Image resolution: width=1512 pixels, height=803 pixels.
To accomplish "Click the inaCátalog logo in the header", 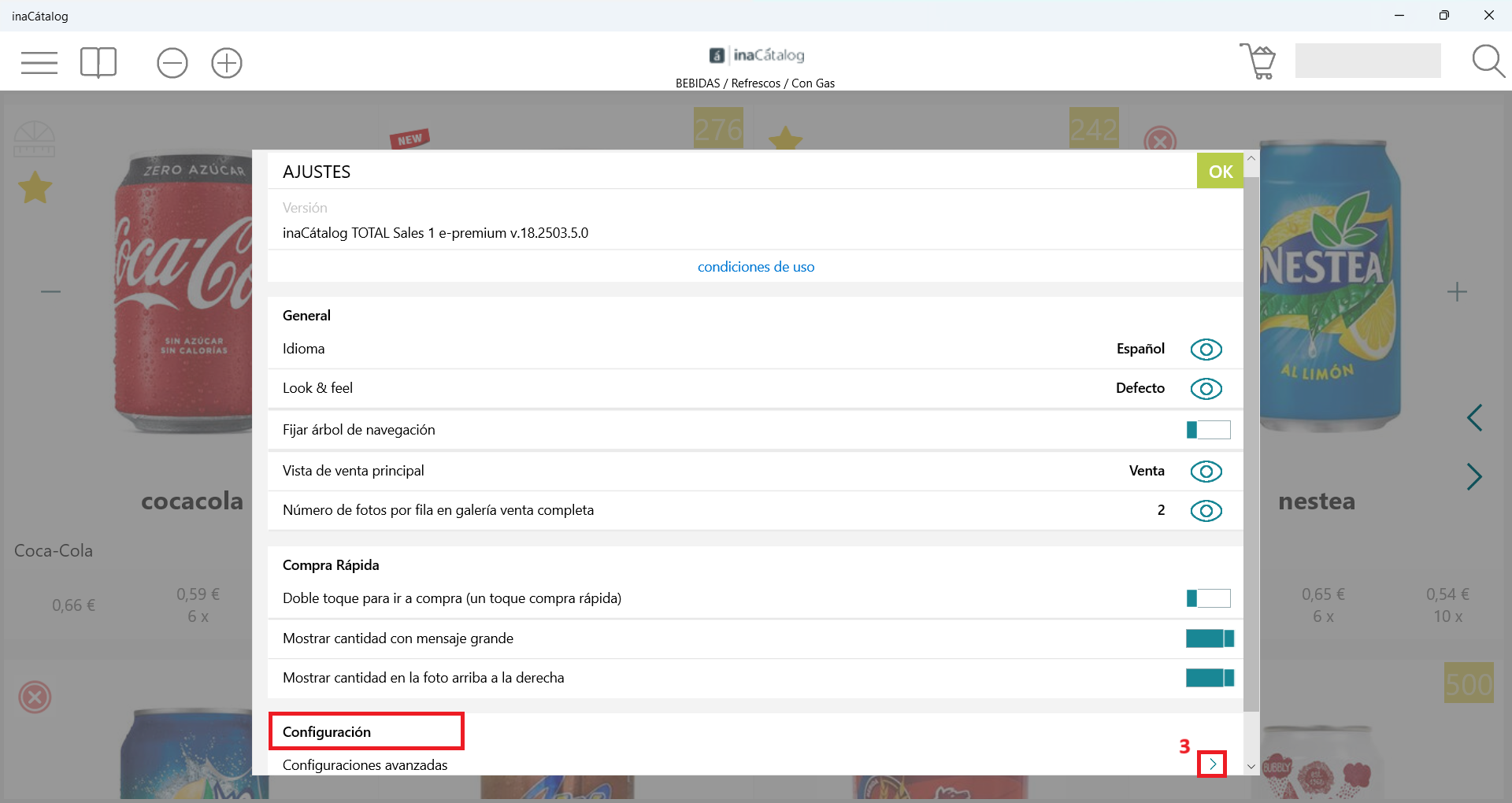I will pos(756,55).
